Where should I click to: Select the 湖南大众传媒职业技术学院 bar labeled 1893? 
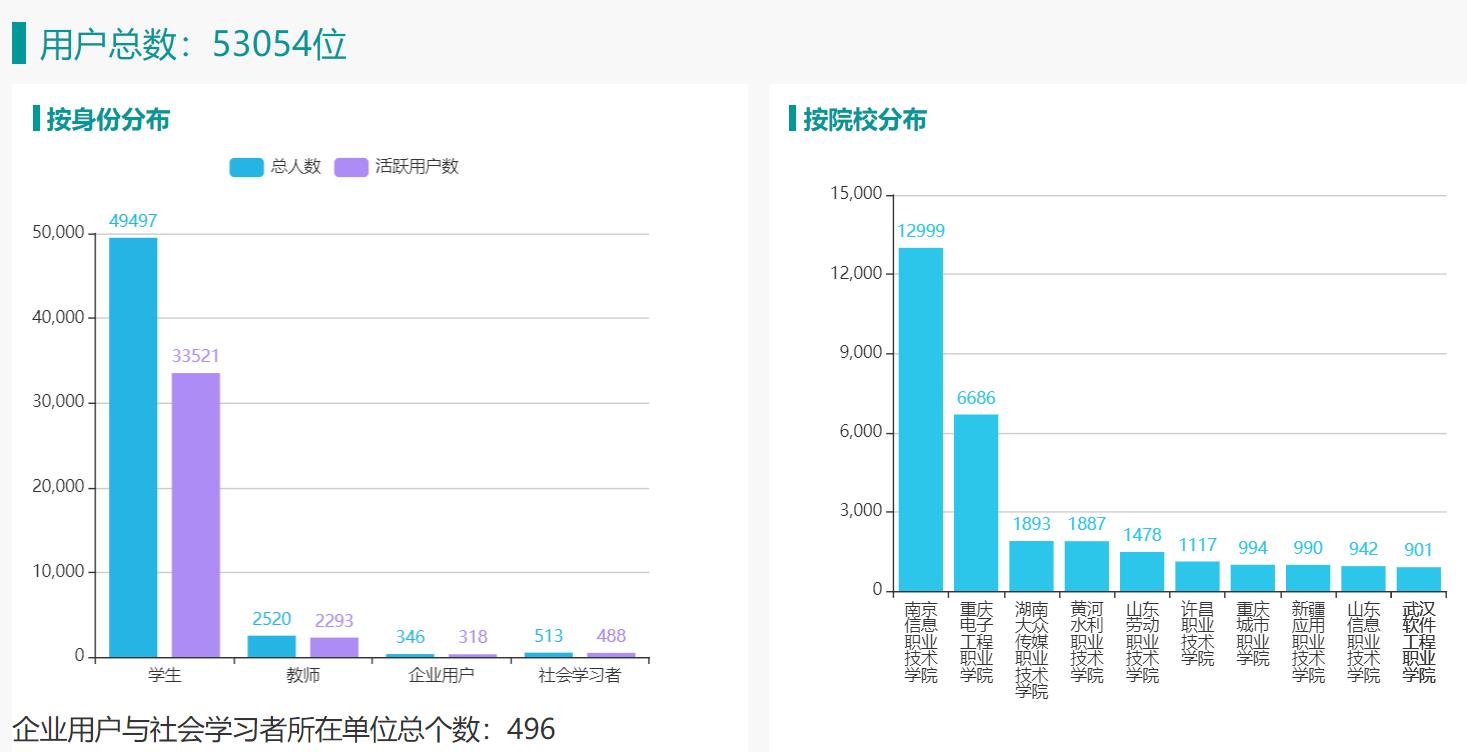click(1031, 566)
